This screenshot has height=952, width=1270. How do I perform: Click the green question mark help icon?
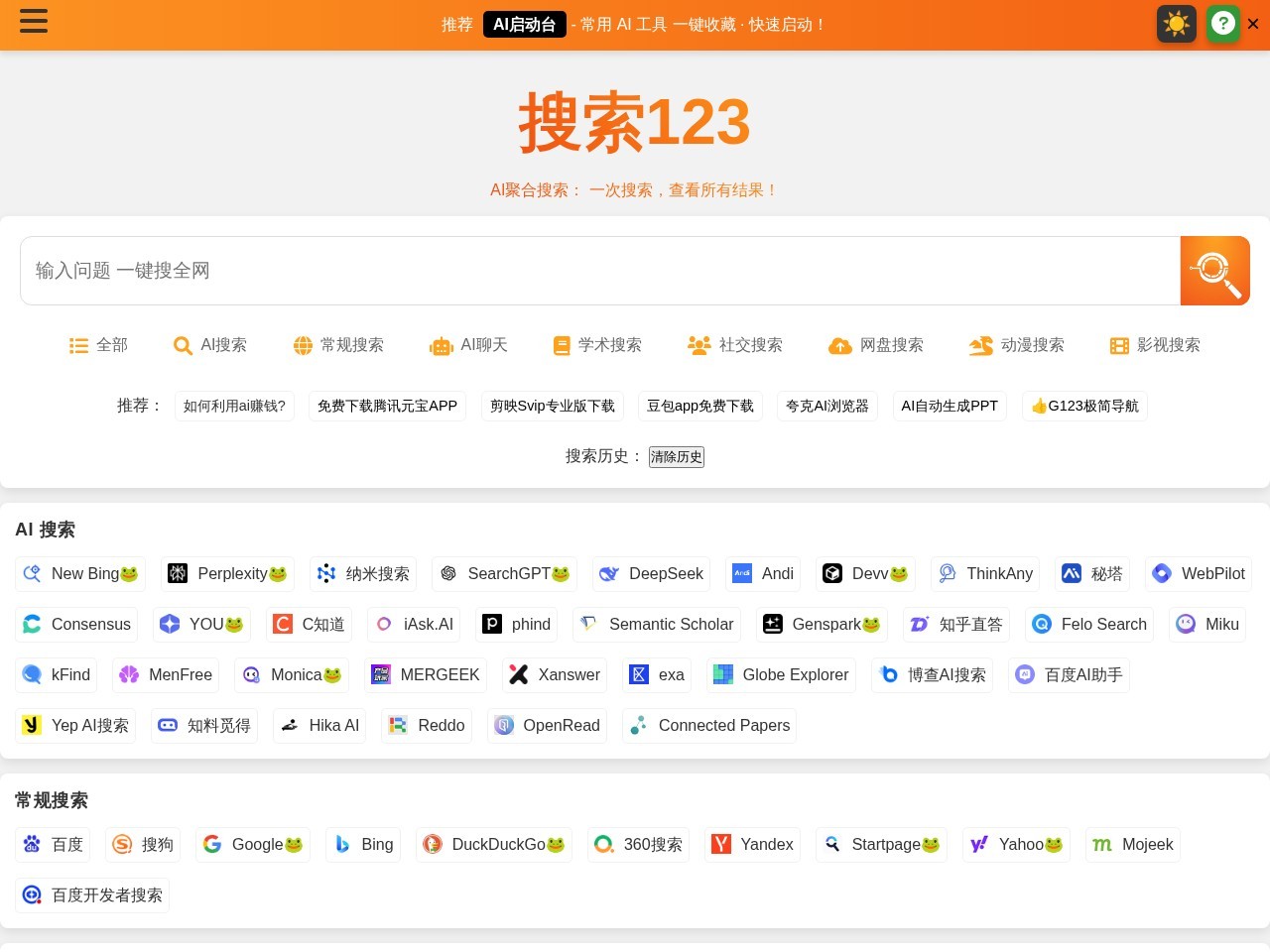[x=1223, y=24]
